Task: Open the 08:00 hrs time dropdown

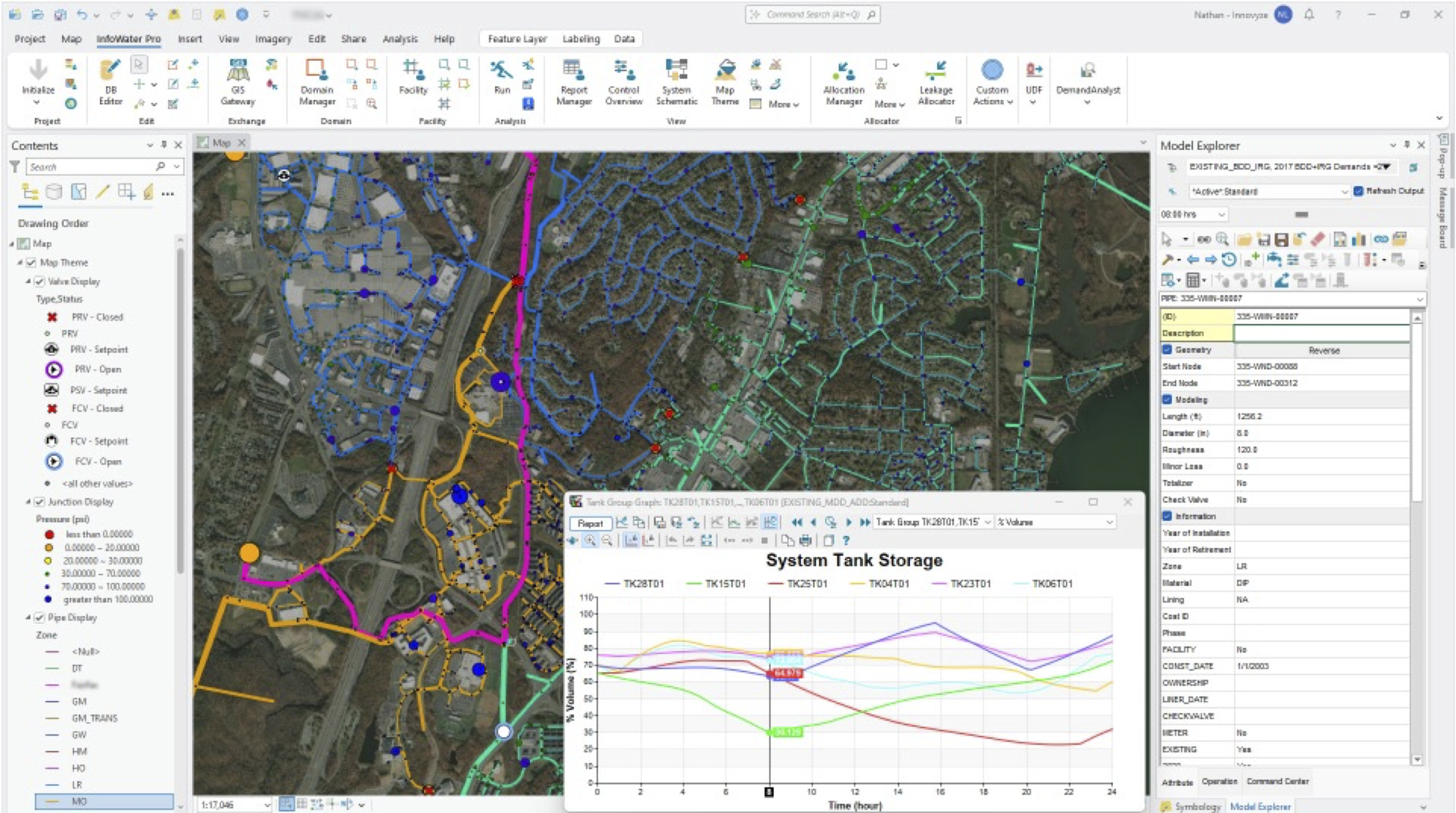Action: click(1221, 215)
